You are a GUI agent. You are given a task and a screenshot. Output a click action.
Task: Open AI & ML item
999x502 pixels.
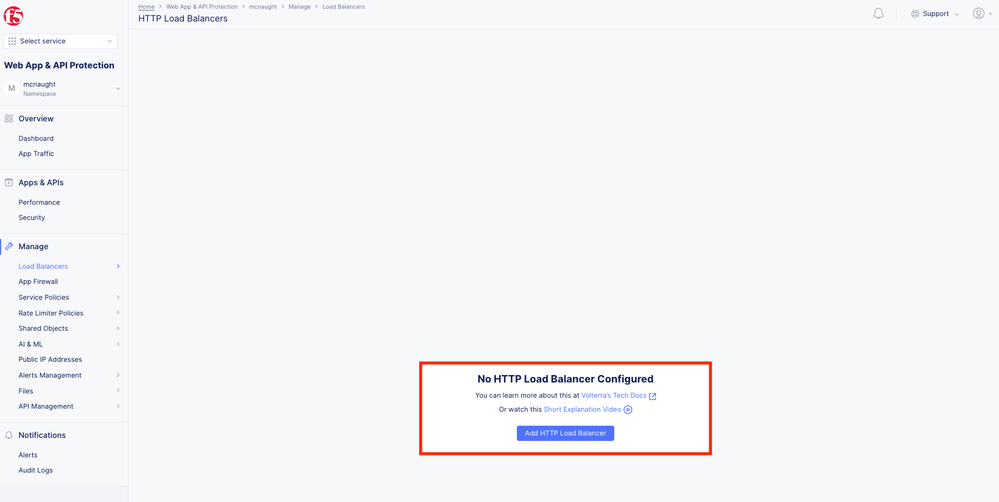tap(31, 344)
